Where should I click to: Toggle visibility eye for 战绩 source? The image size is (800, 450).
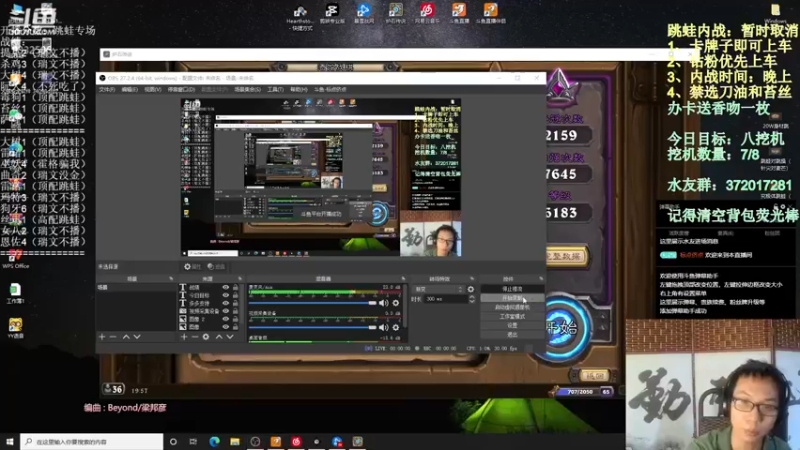(x=226, y=287)
